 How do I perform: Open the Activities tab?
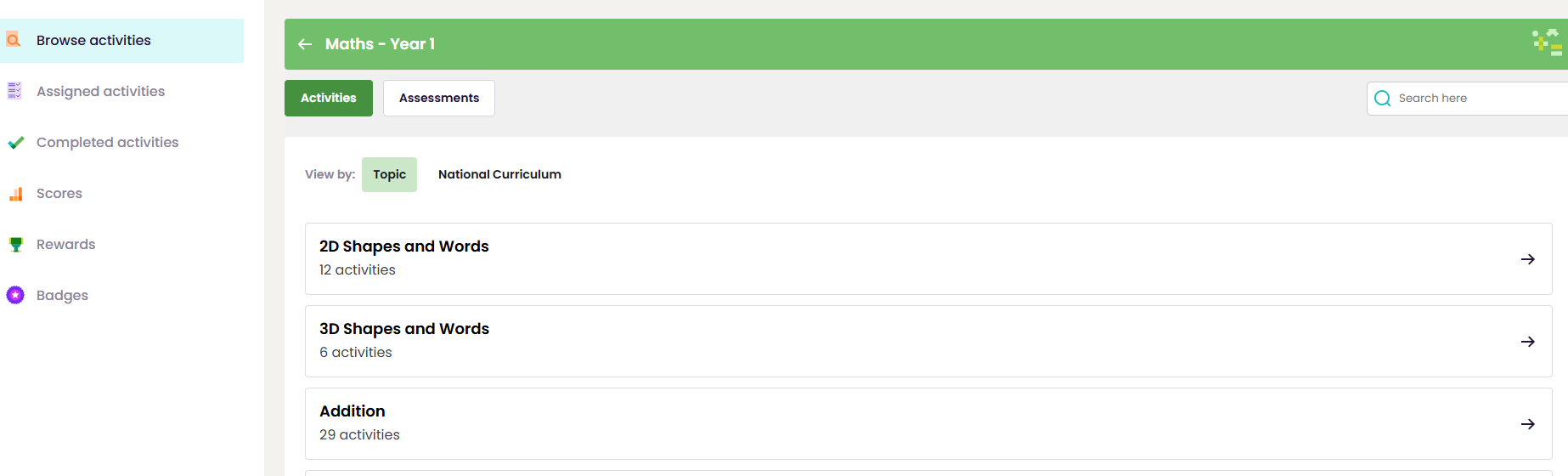(328, 98)
